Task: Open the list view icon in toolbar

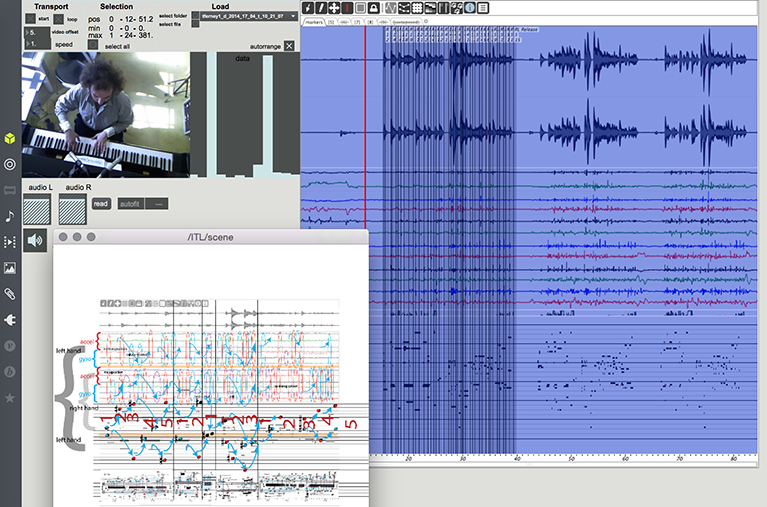Action: click(483, 8)
